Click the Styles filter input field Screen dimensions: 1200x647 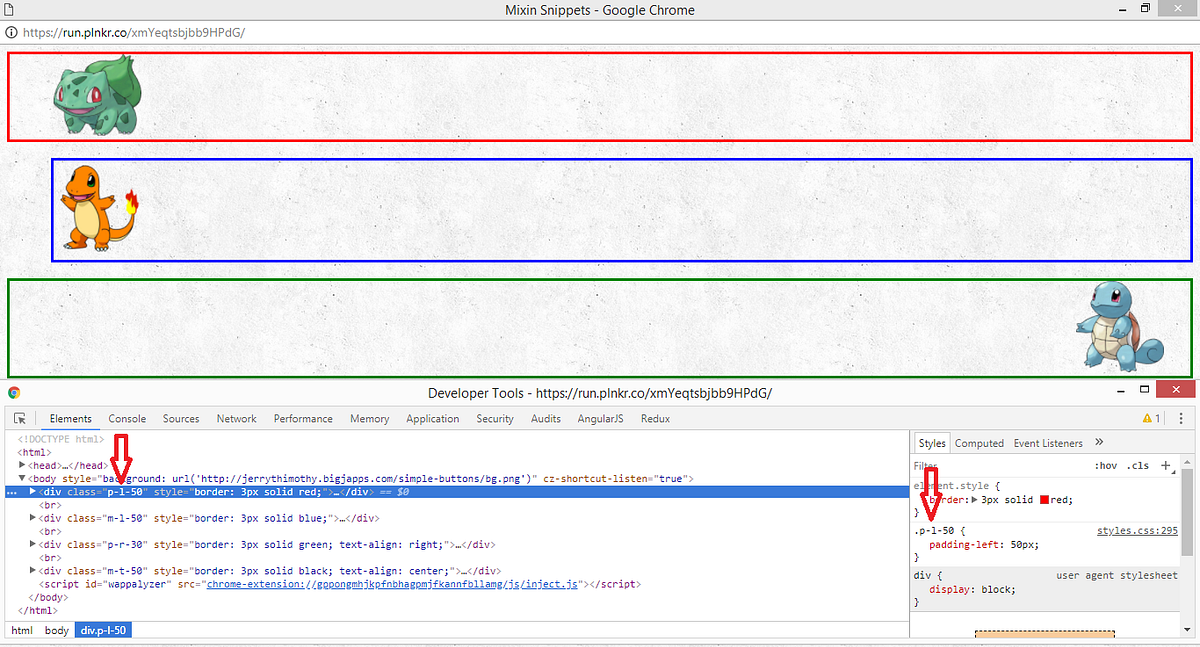coord(1000,466)
